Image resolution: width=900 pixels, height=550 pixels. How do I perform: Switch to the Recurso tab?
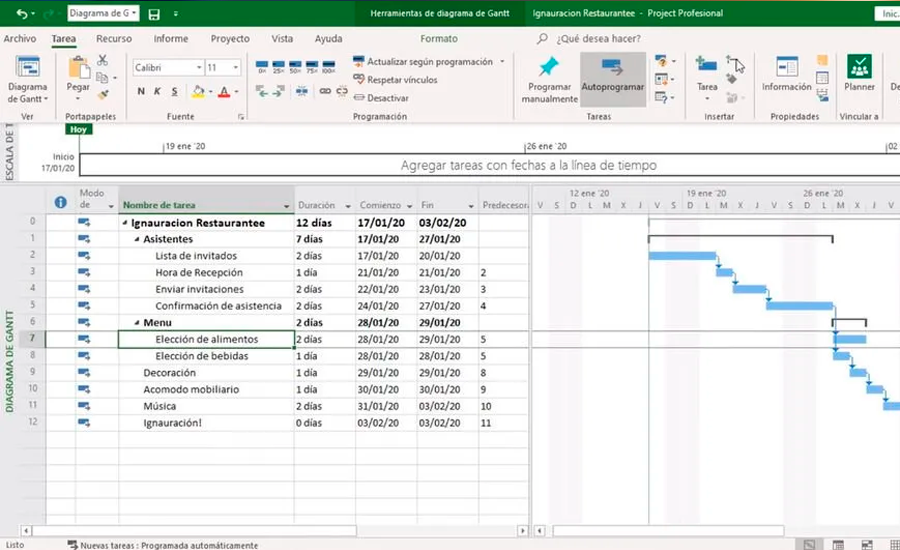tap(114, 38)
